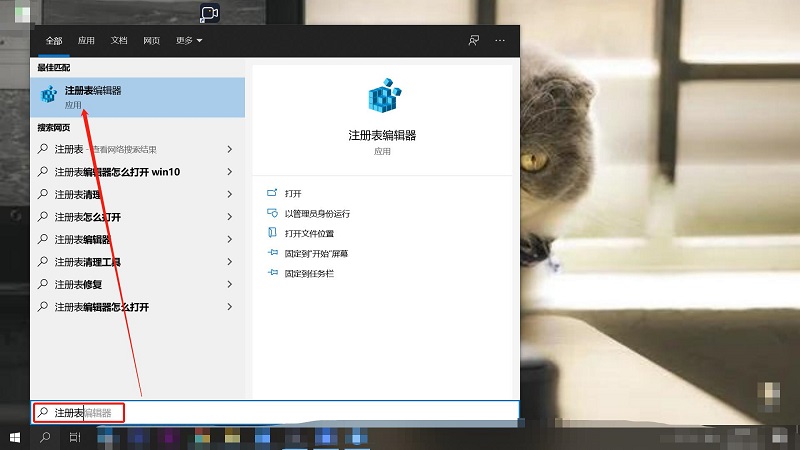Click the camera icon at top of screen
The height and width of the screenshot is (450, 800).
[x=209, y=13]
